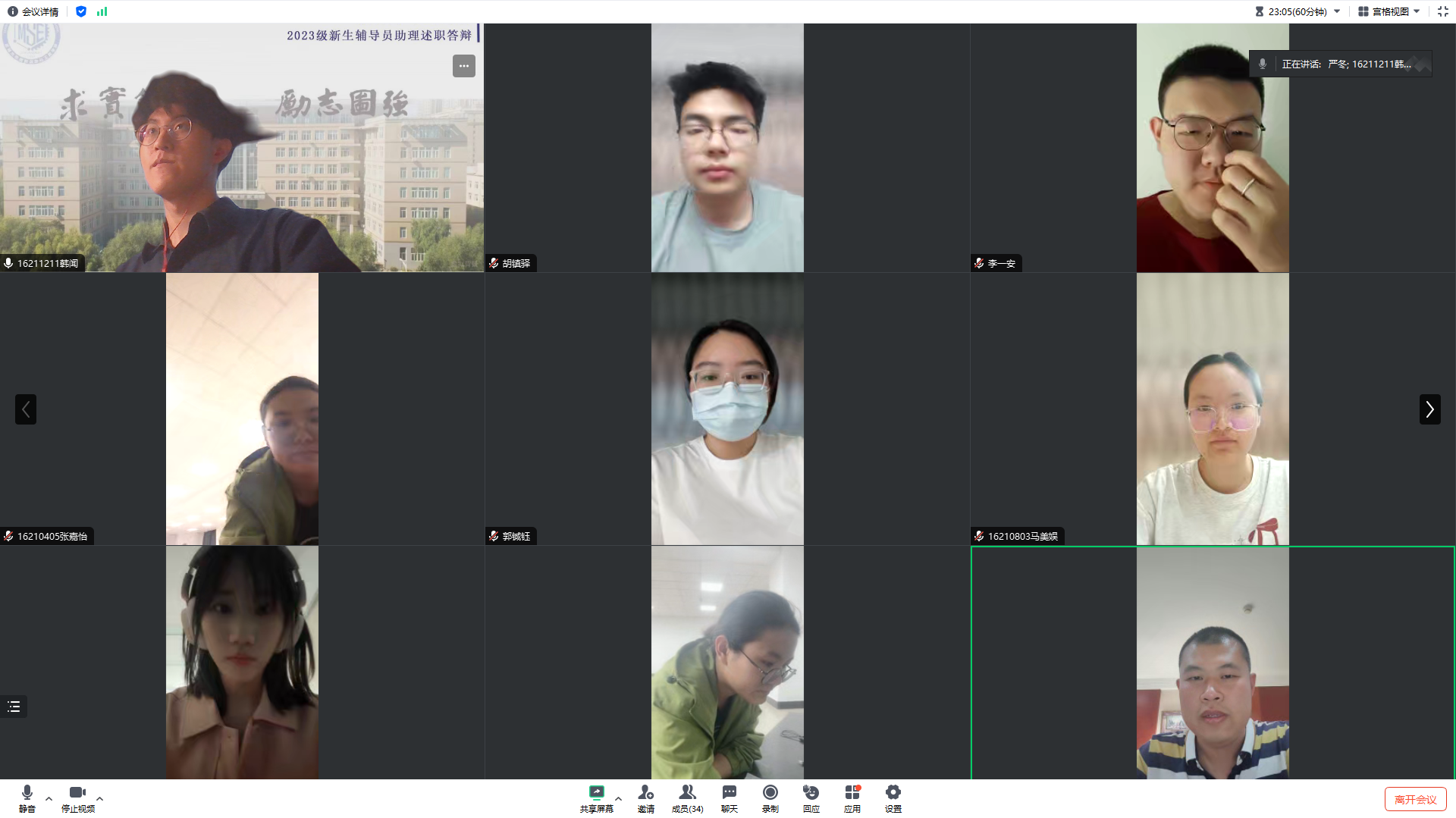Expand video options arrow next to 停止视频
This screenshot has width=1456, height=818.
coord(99,798)
